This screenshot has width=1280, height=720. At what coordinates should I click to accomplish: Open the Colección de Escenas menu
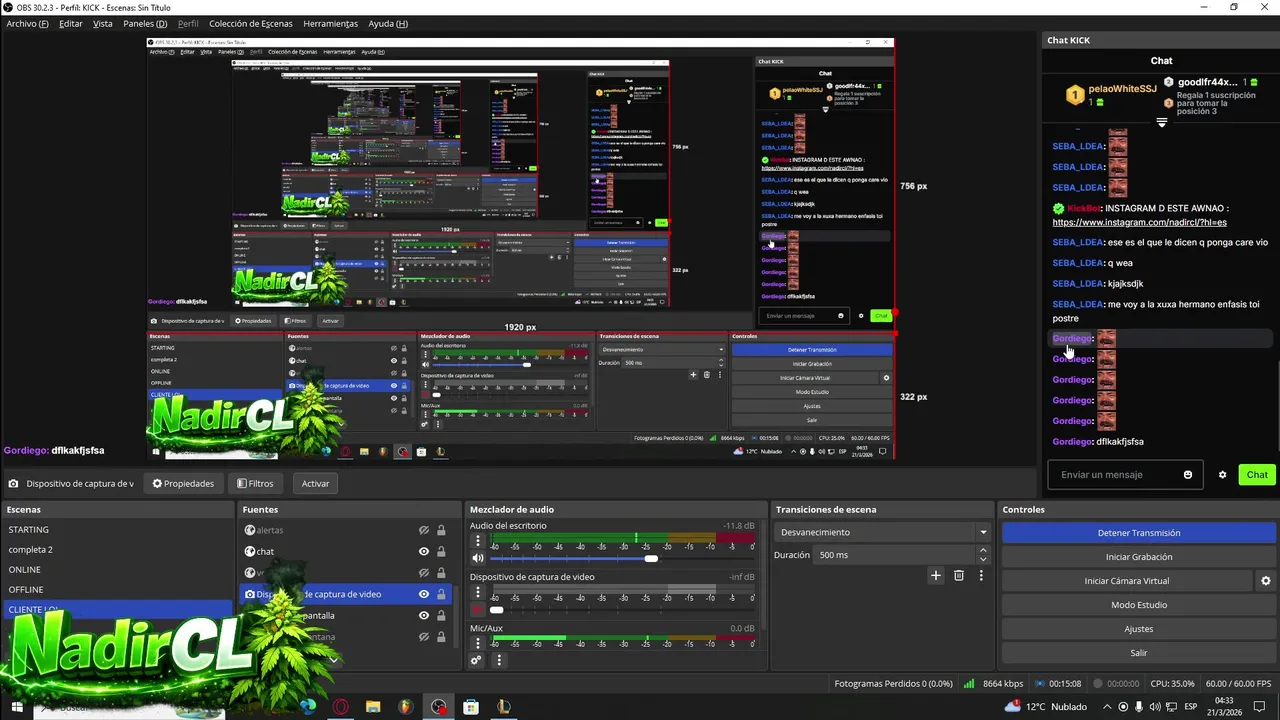251,23
